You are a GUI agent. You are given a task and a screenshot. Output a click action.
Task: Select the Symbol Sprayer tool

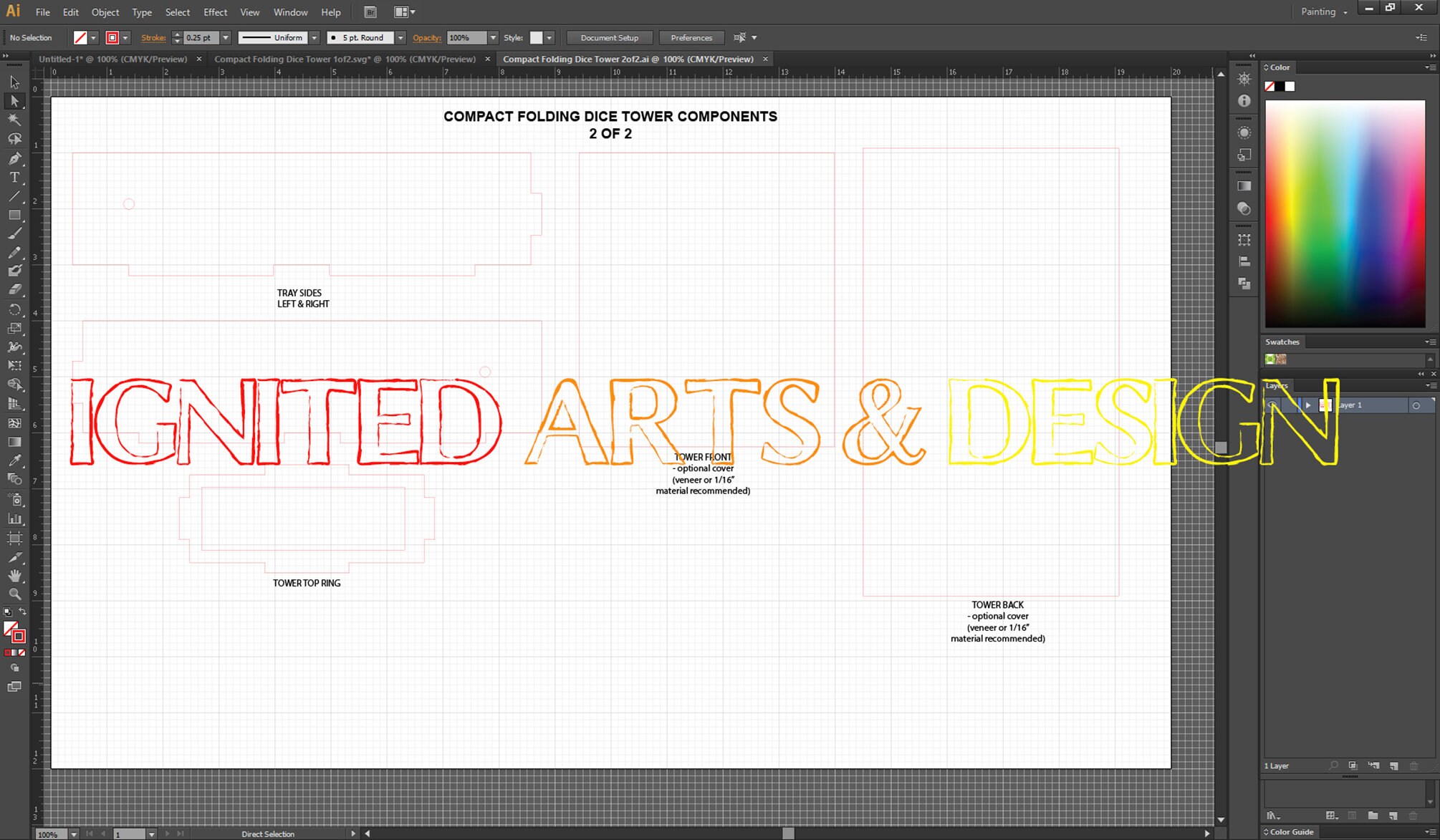point(14,500)
